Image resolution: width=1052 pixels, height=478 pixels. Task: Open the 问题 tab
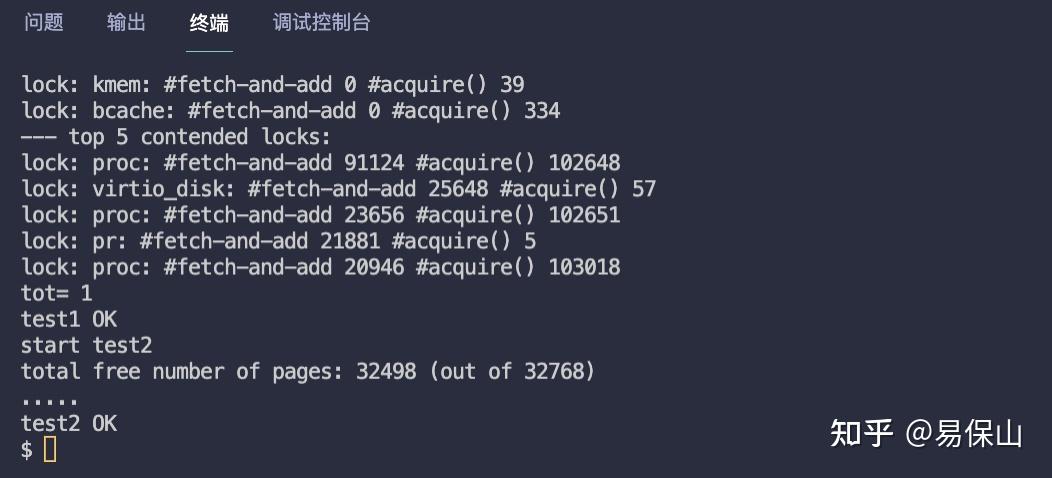(x=43, y=23)
